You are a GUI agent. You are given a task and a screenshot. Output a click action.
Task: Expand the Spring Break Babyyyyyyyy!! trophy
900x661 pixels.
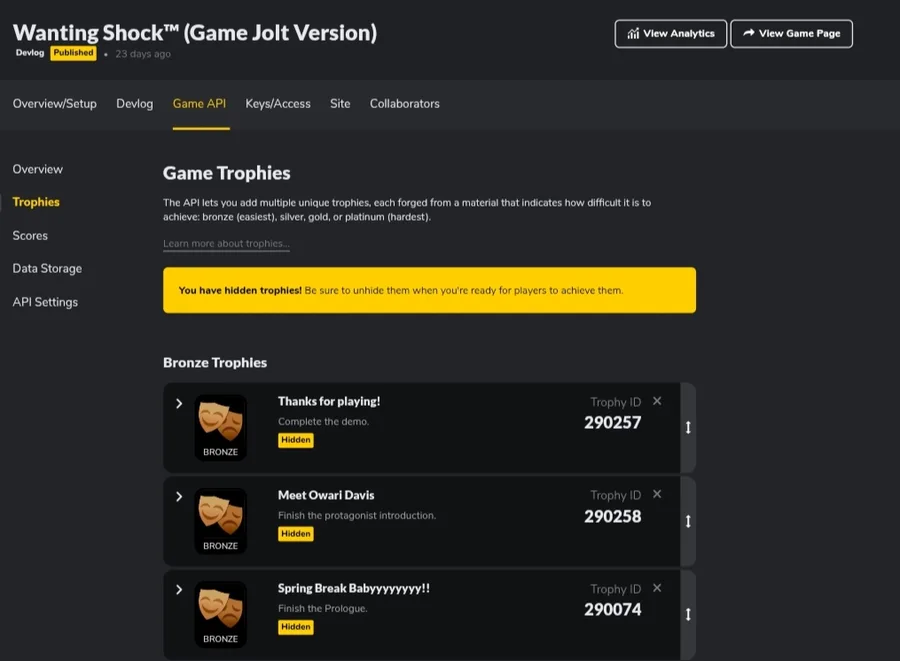click(x=179, y=590)
